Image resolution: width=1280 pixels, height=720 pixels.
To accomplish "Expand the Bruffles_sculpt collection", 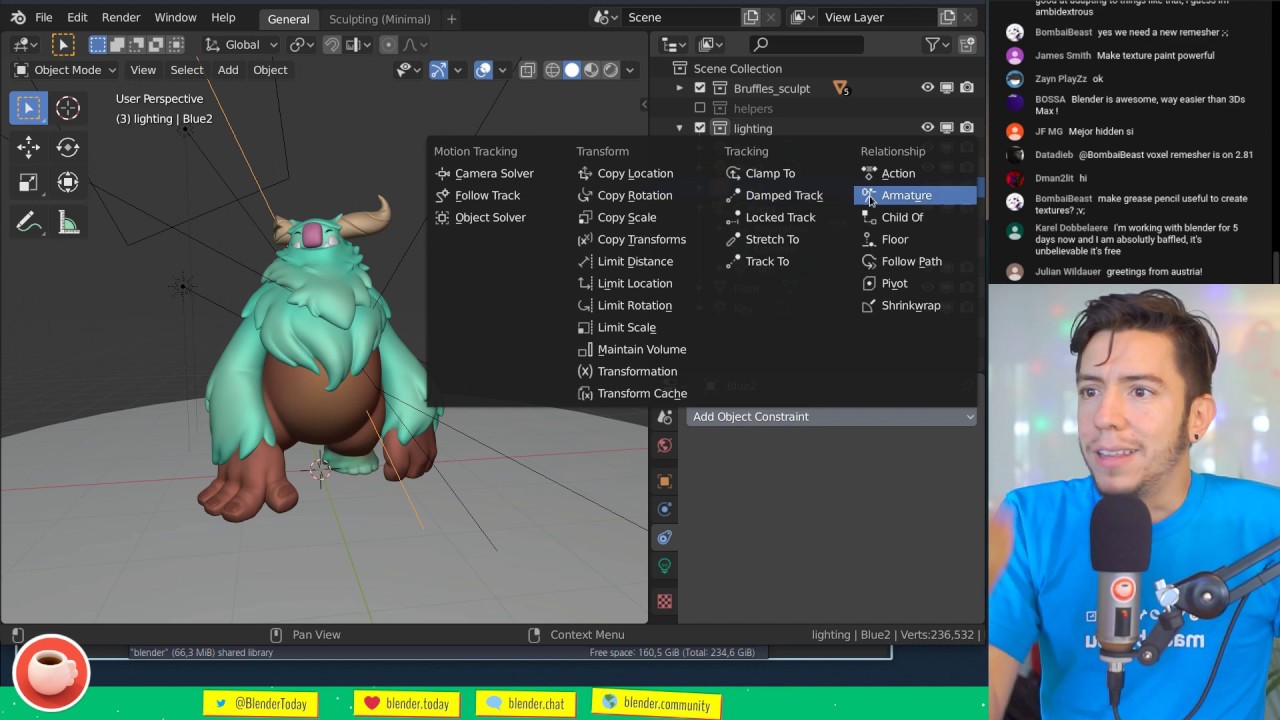I will pos(680,88).
